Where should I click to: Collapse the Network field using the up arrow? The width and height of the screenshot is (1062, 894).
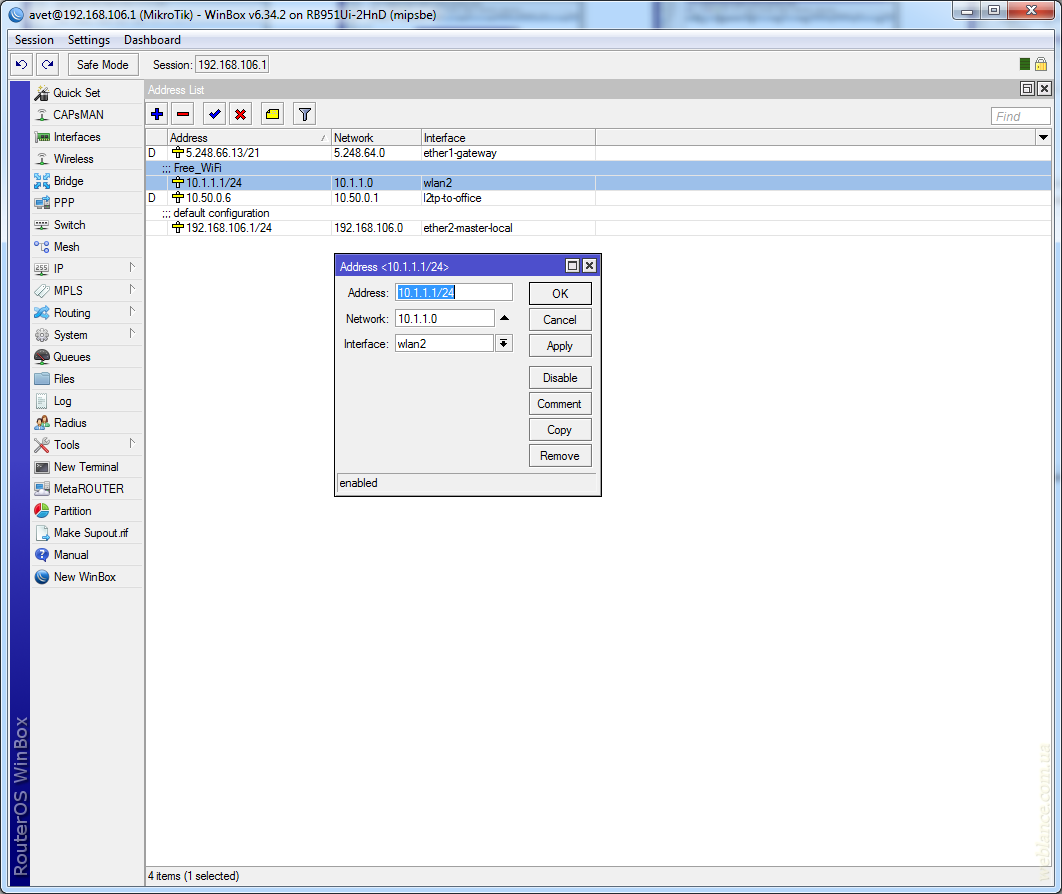504,318
